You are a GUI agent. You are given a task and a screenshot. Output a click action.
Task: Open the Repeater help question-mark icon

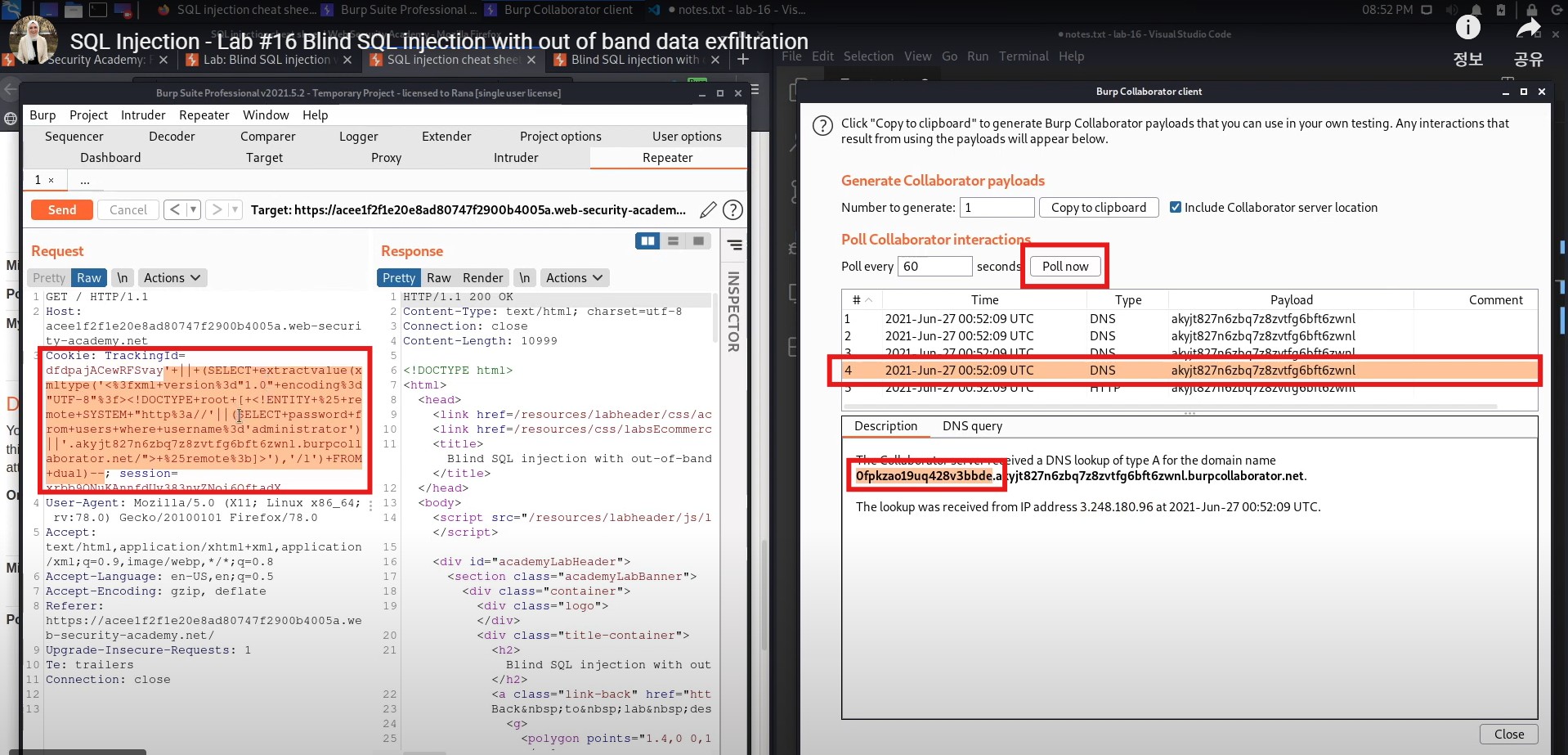tap(733, 210)
